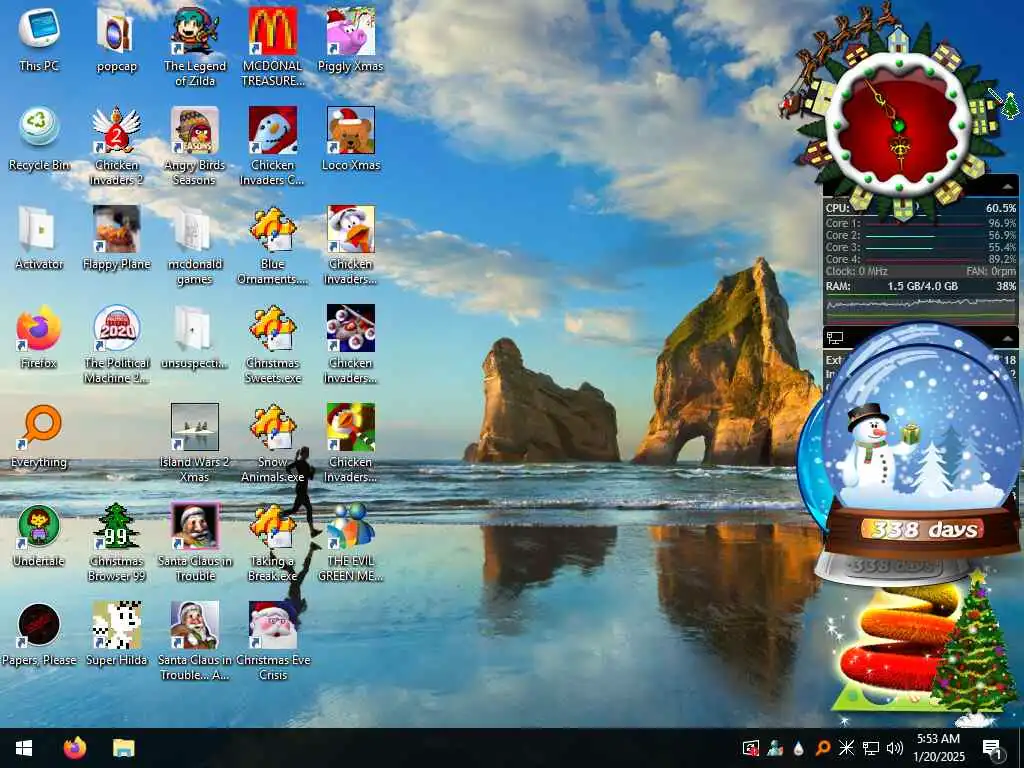Select the Flappy Plane shortcut
The image size is (1024, 768).
click(116, 238)
